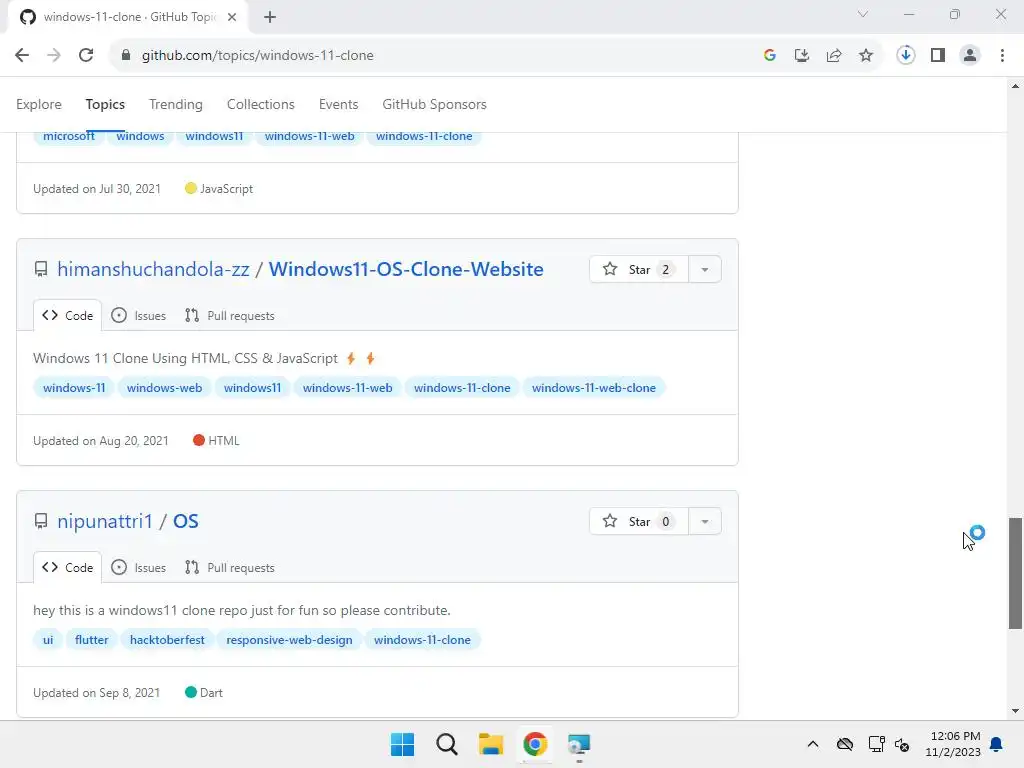
Task: Bookmark this tab with star icon
Action: 865,56
